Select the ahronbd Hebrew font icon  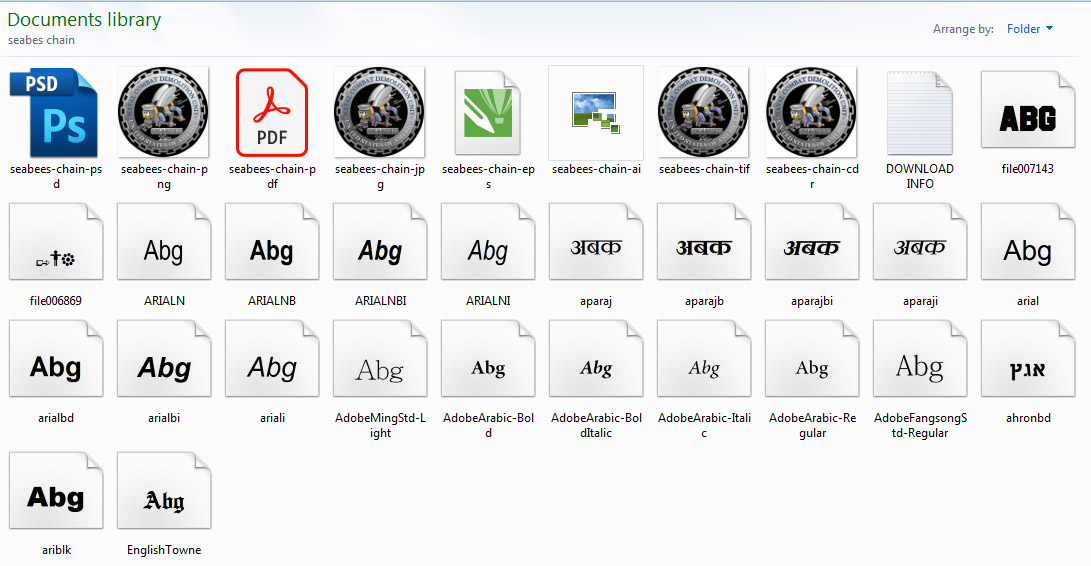[x=1027, y=367]
